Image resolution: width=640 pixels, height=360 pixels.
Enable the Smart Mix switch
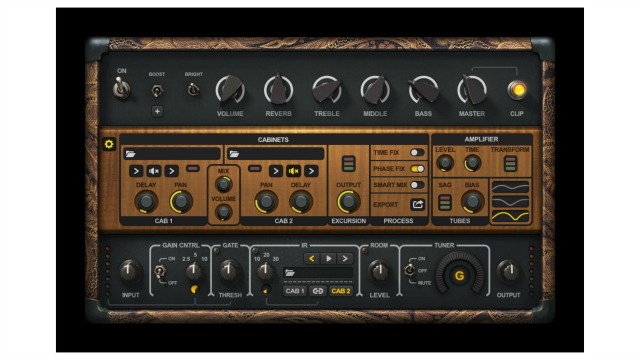pos(417,185)
